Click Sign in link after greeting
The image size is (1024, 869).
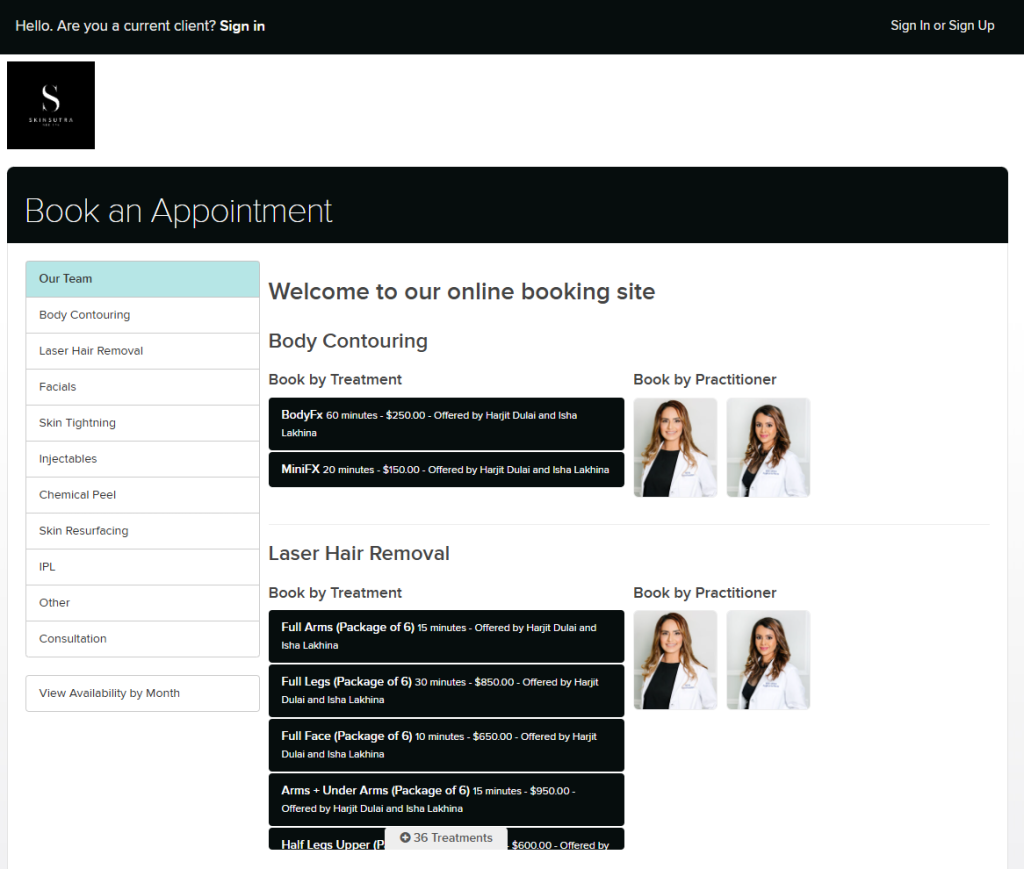point(242,26)
